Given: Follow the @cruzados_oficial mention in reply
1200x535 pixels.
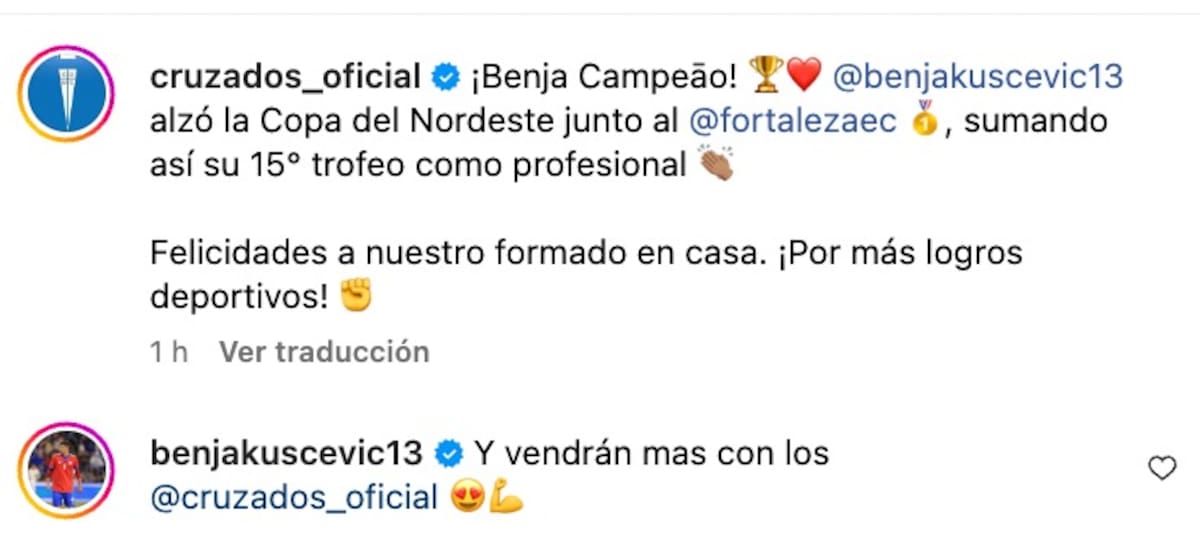Looking at the screenshot, I should click(294, 497).
